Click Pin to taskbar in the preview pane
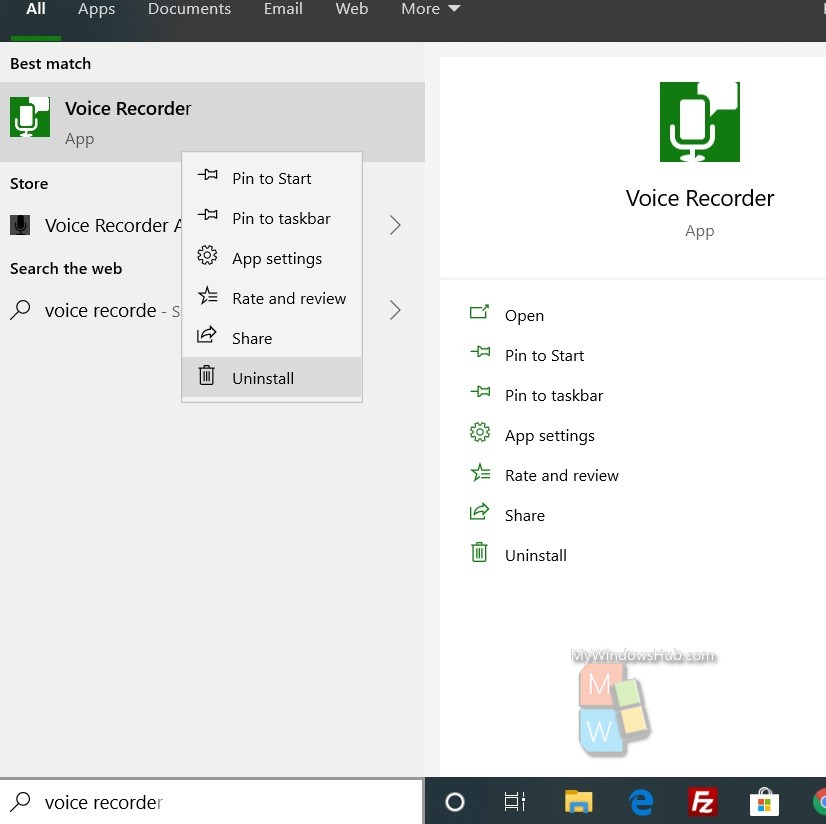Image resolution: width=826 pixels, height=824 pixels. coord(554,396)
